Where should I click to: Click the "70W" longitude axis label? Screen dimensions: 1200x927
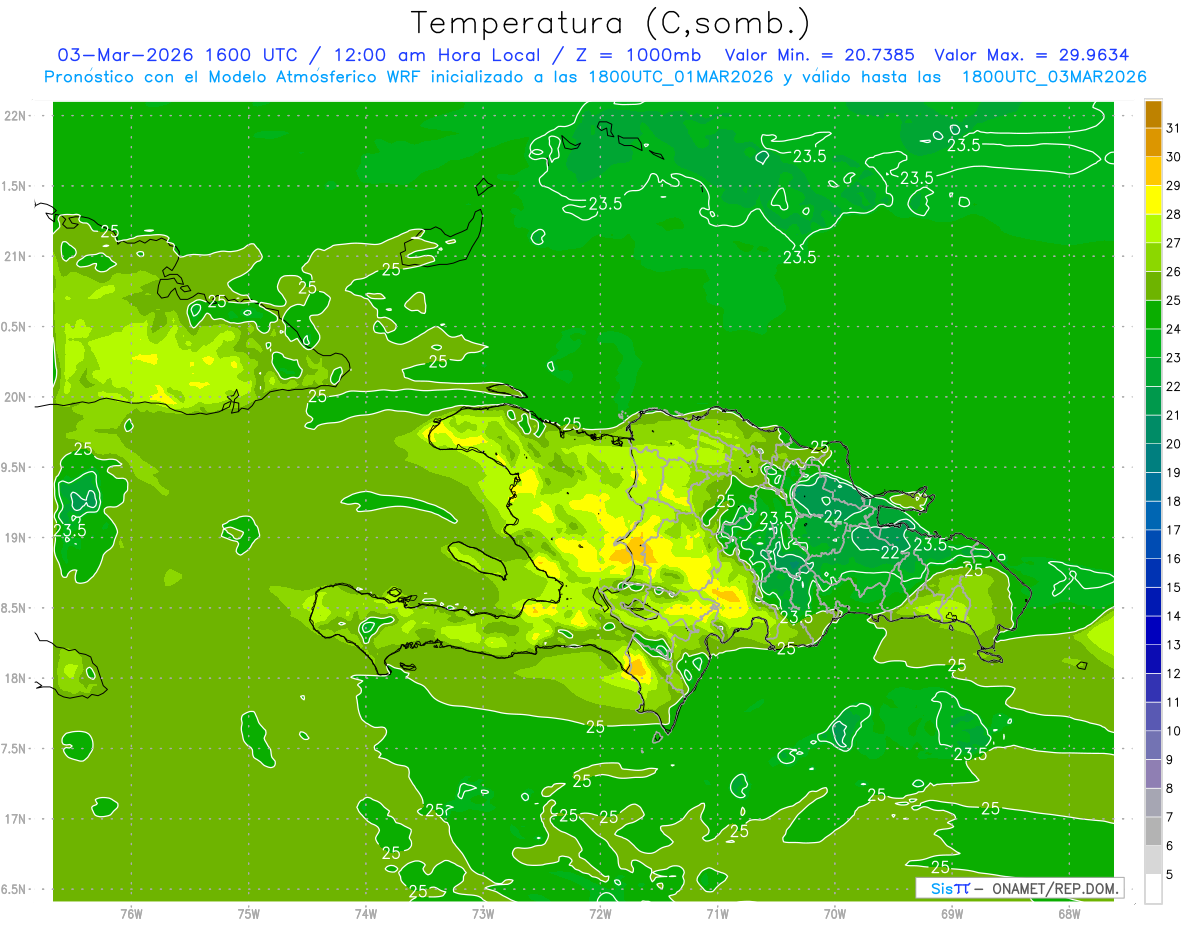(835, 914)
